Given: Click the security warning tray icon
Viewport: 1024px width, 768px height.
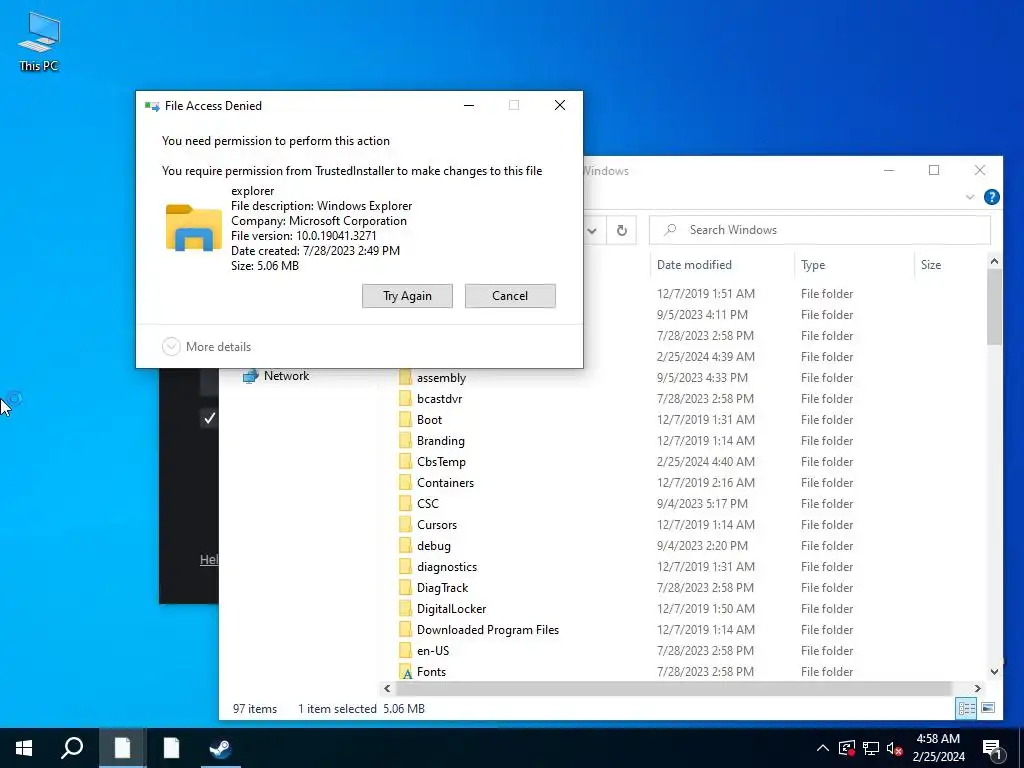Looking at the screenshot, I should pos(847,748).
